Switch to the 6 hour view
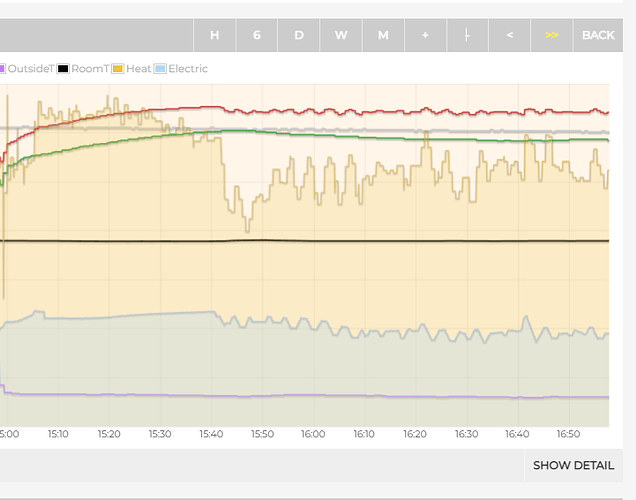 [x=257, y=35]
